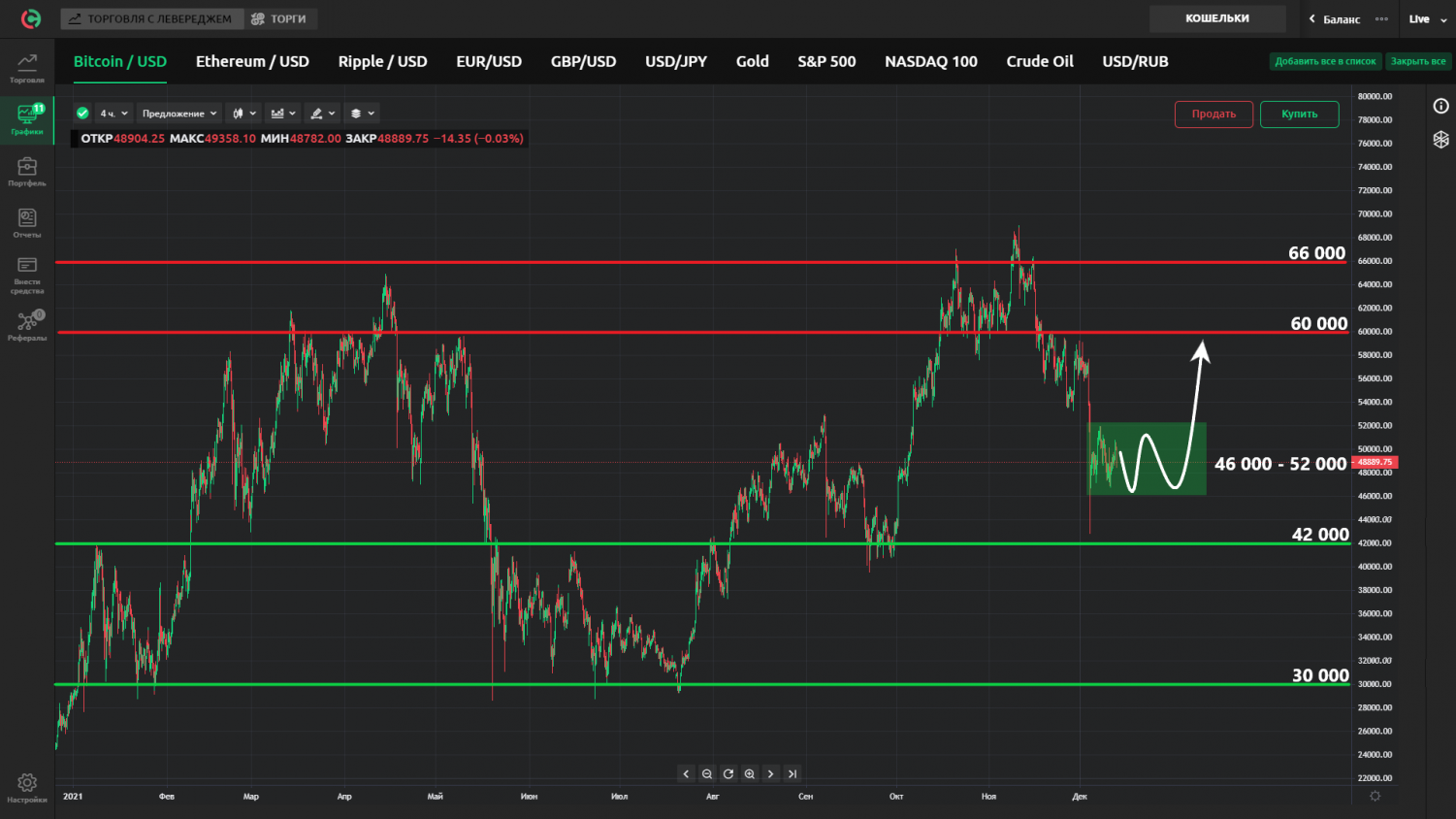Open the Портфель sidebar section

click(27, 172)
